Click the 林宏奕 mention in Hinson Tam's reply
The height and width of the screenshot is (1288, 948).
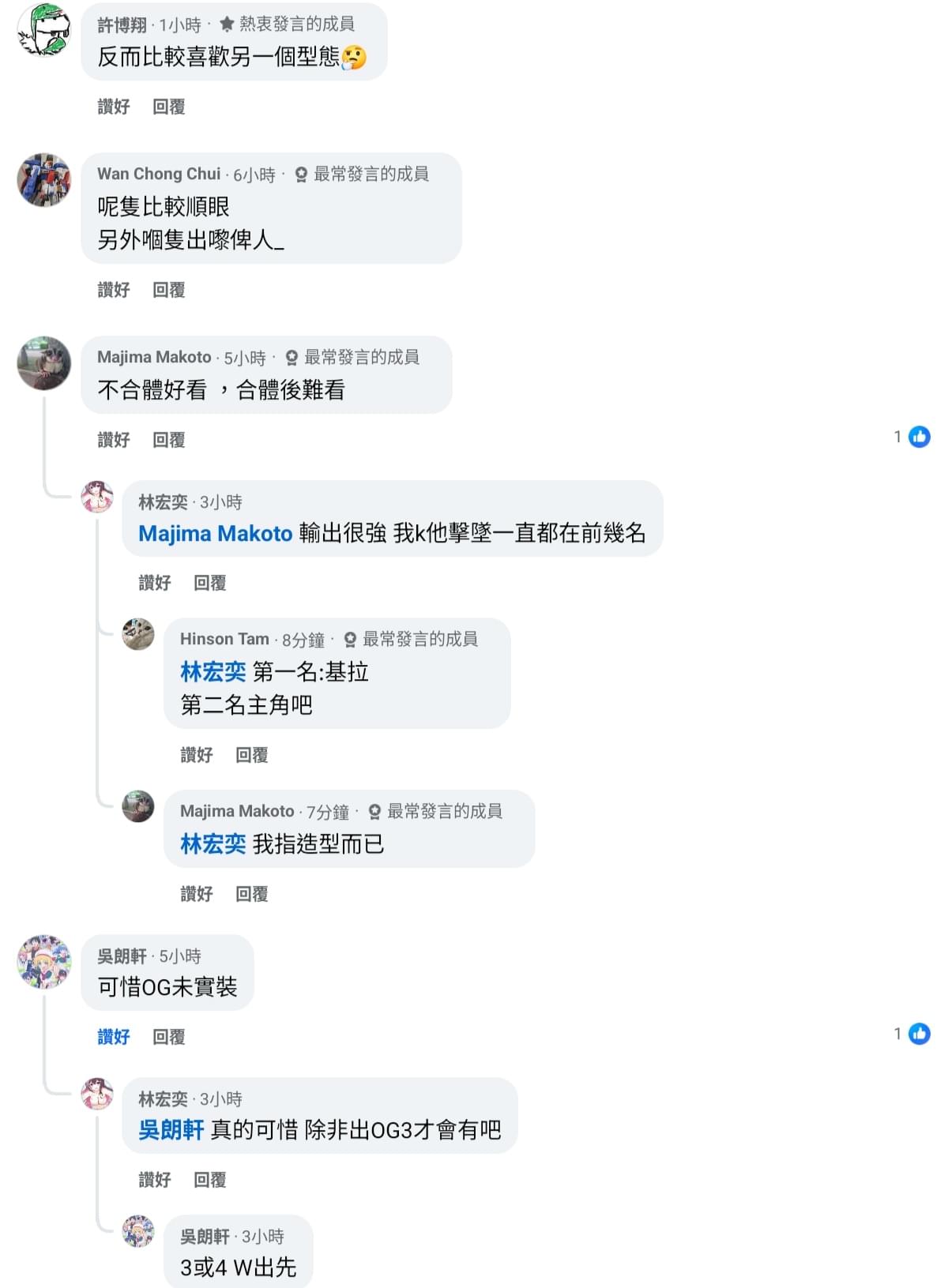(x=213, y=672)
